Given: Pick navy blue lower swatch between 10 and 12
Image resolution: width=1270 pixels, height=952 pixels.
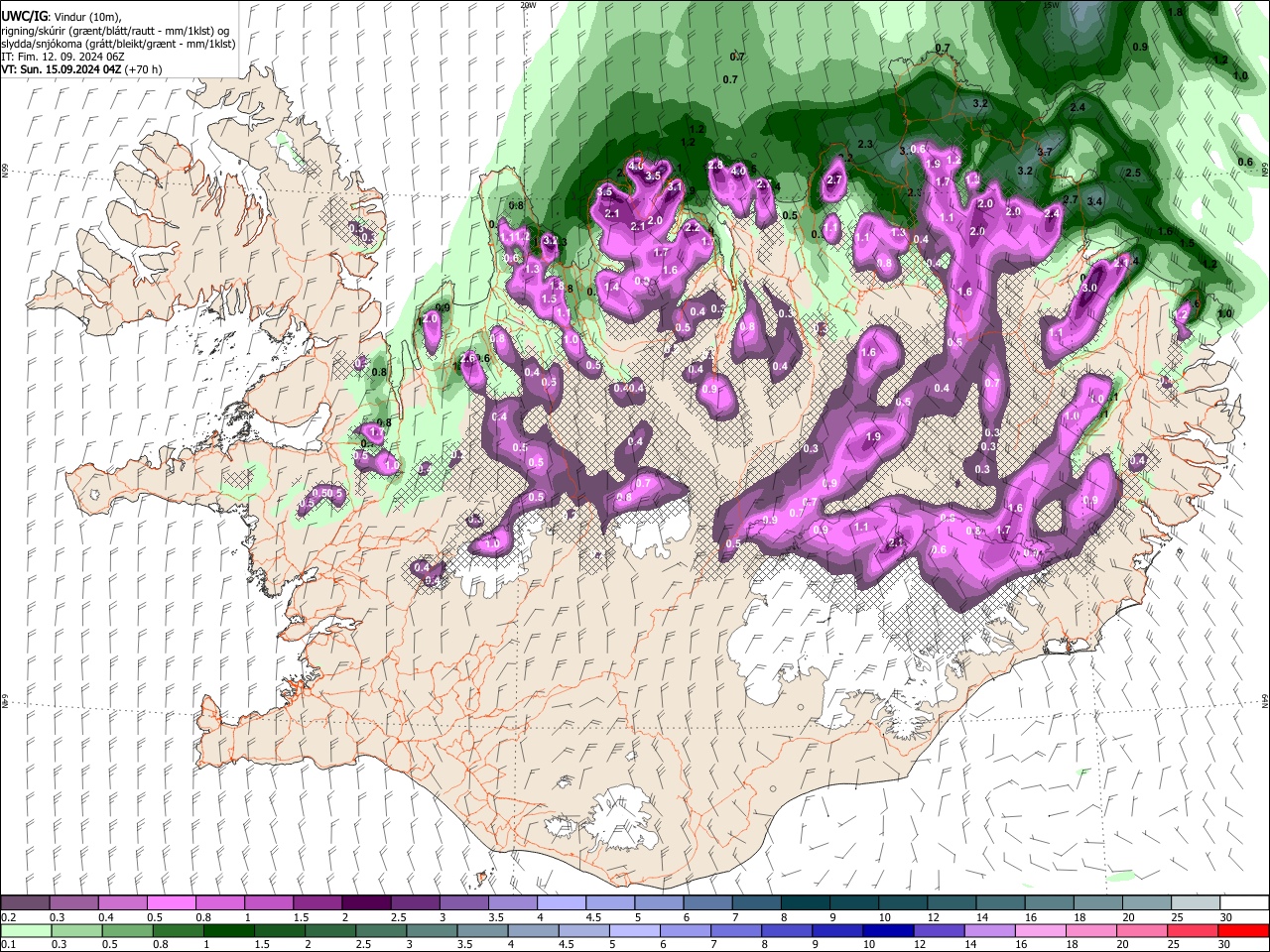Looking at the screenshot, I should 889,931.
